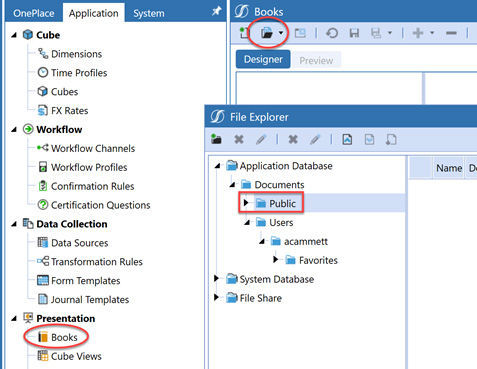The width and height of the screenshot is (477, 369).
Task: Open Dimensions under Cube
Action: (76, 54)
